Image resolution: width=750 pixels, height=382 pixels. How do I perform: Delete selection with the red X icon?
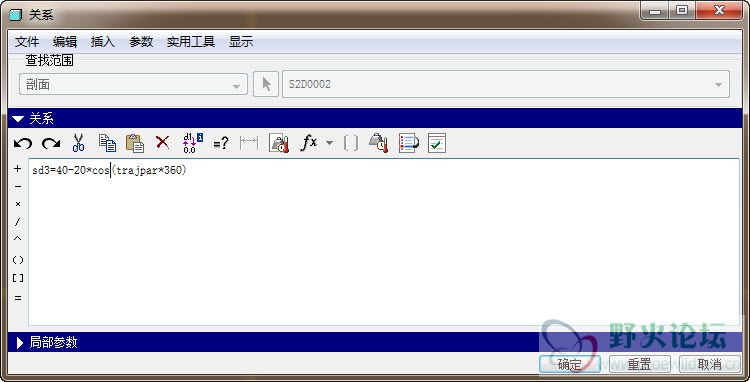click(x=163, y=142)
